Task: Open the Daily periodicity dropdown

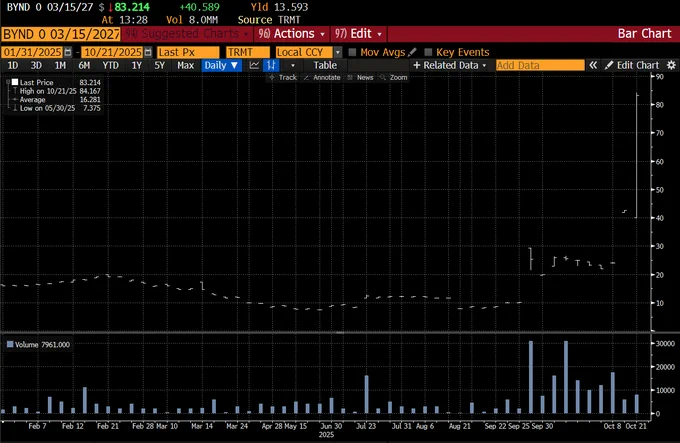Action: (x=221, y=65)
